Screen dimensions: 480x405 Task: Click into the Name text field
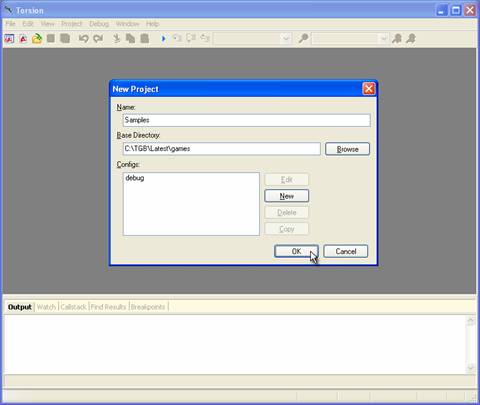click(246, 120)
